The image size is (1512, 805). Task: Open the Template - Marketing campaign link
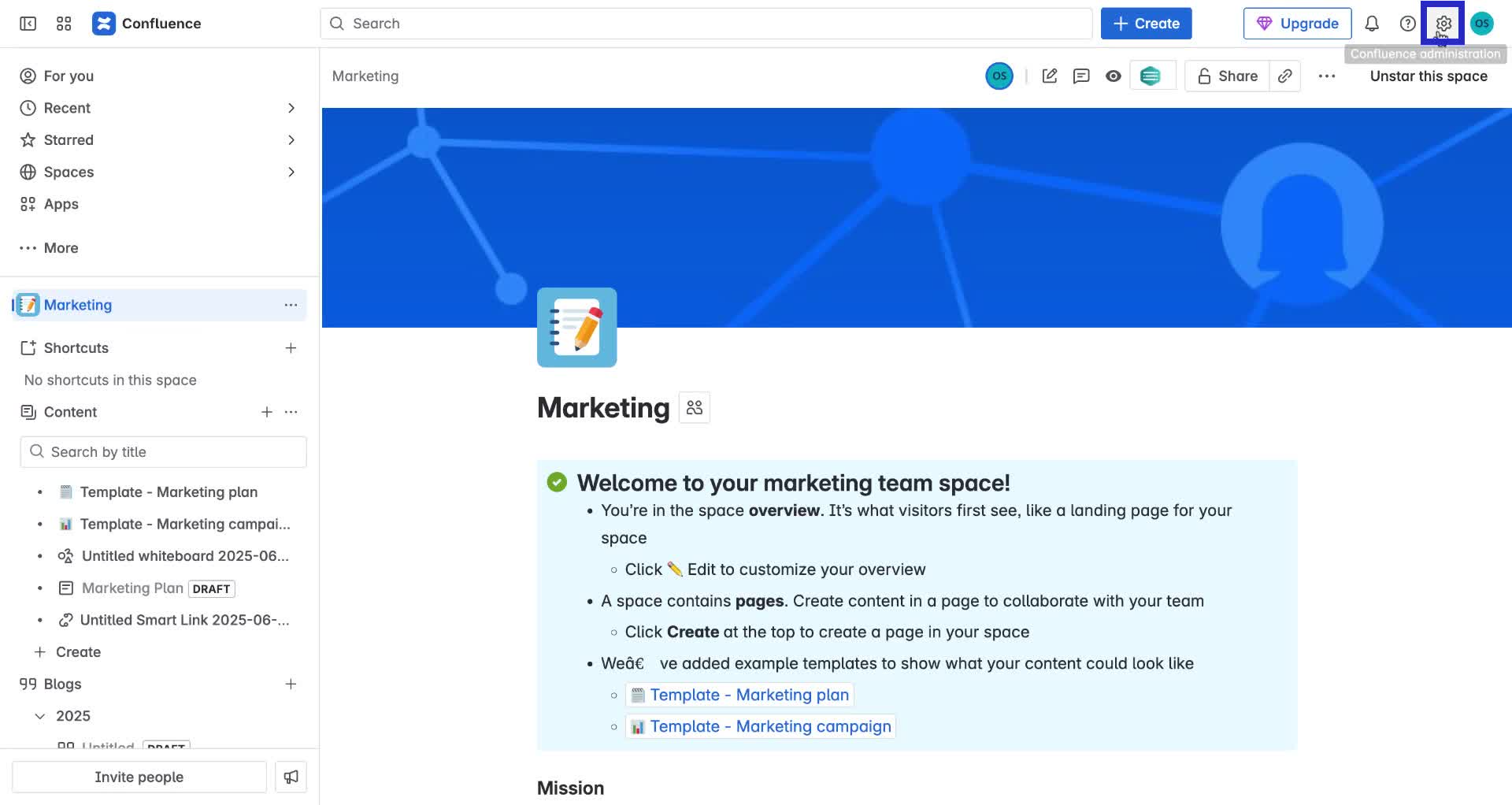[769, 726]
